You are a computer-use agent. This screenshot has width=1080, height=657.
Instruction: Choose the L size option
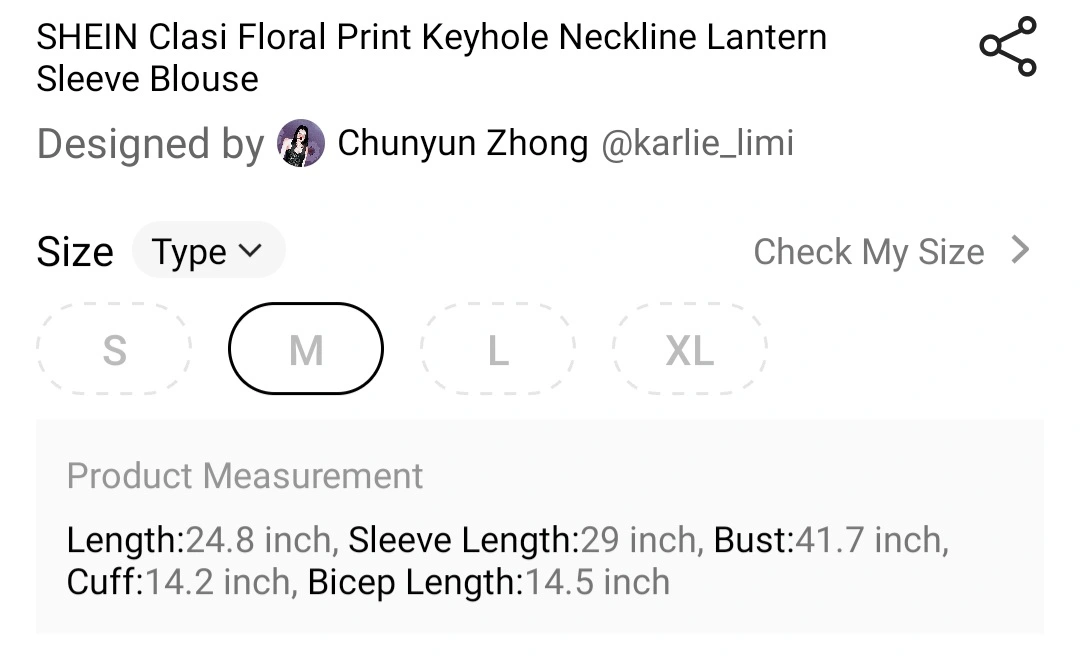tap(497, 348)
